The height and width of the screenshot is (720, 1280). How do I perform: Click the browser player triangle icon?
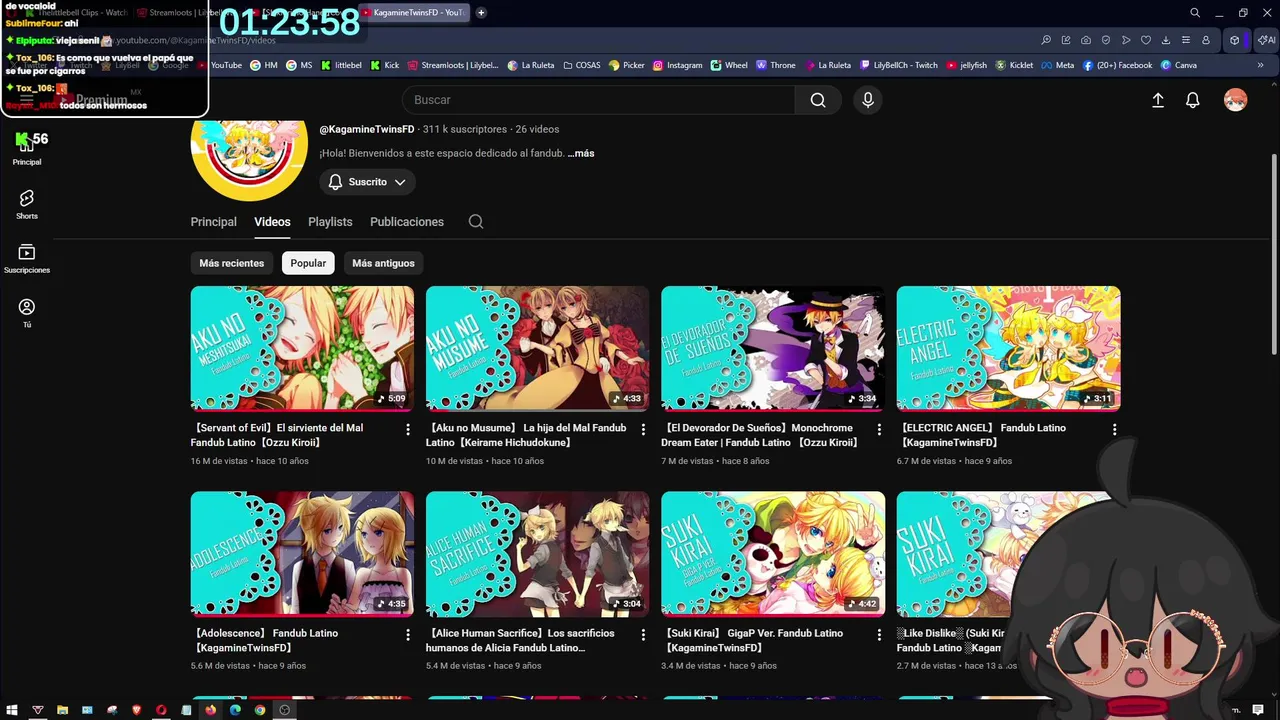[1126, 40]
